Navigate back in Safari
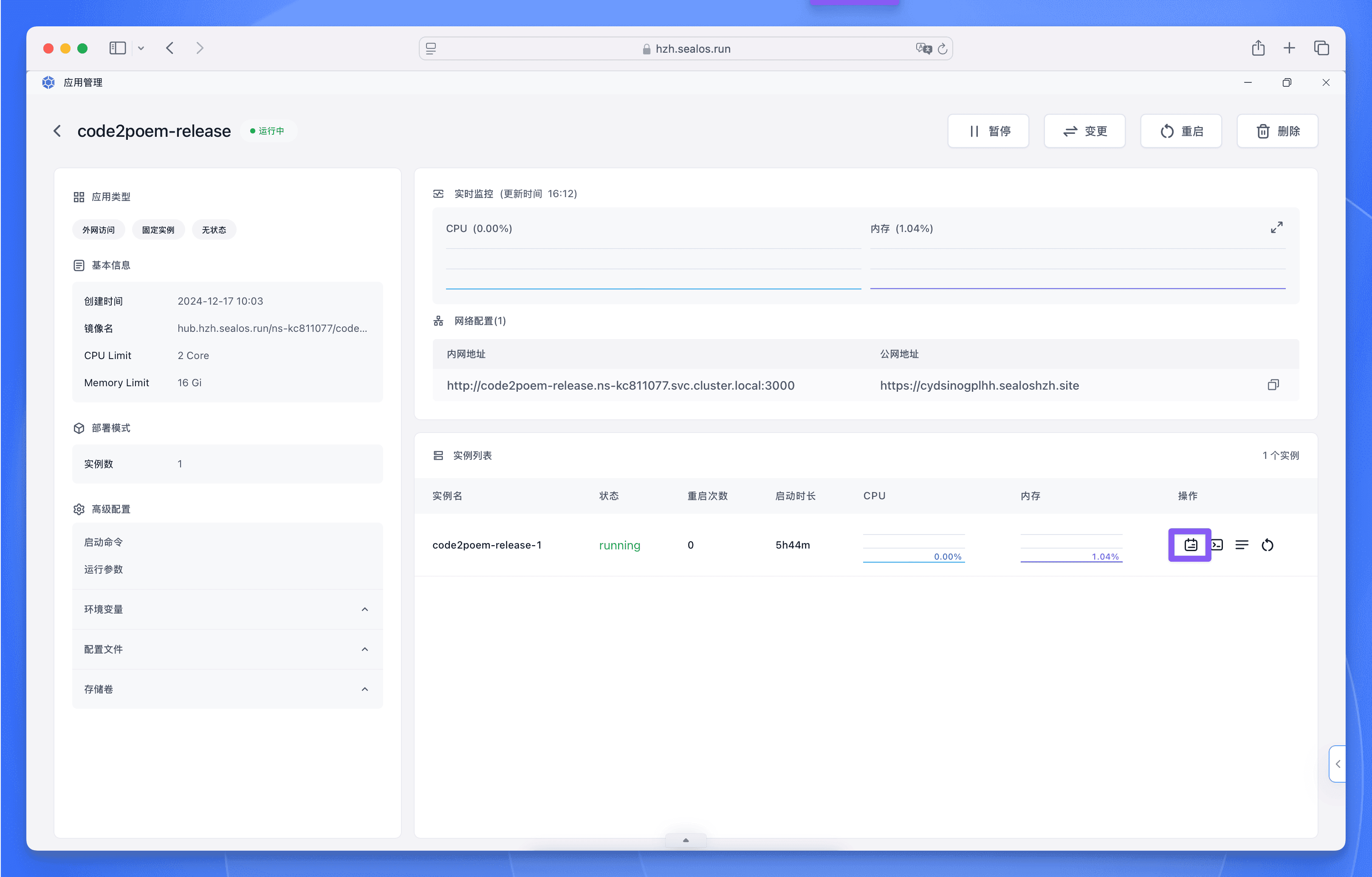This screenshot has width=1372, height=877. coord(170,48)
